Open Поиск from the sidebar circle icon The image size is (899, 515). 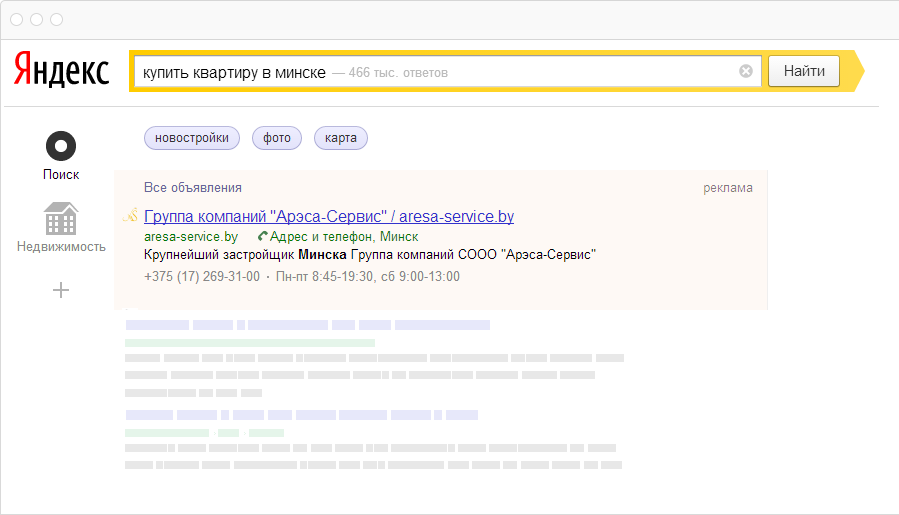[x=61, y=146]
